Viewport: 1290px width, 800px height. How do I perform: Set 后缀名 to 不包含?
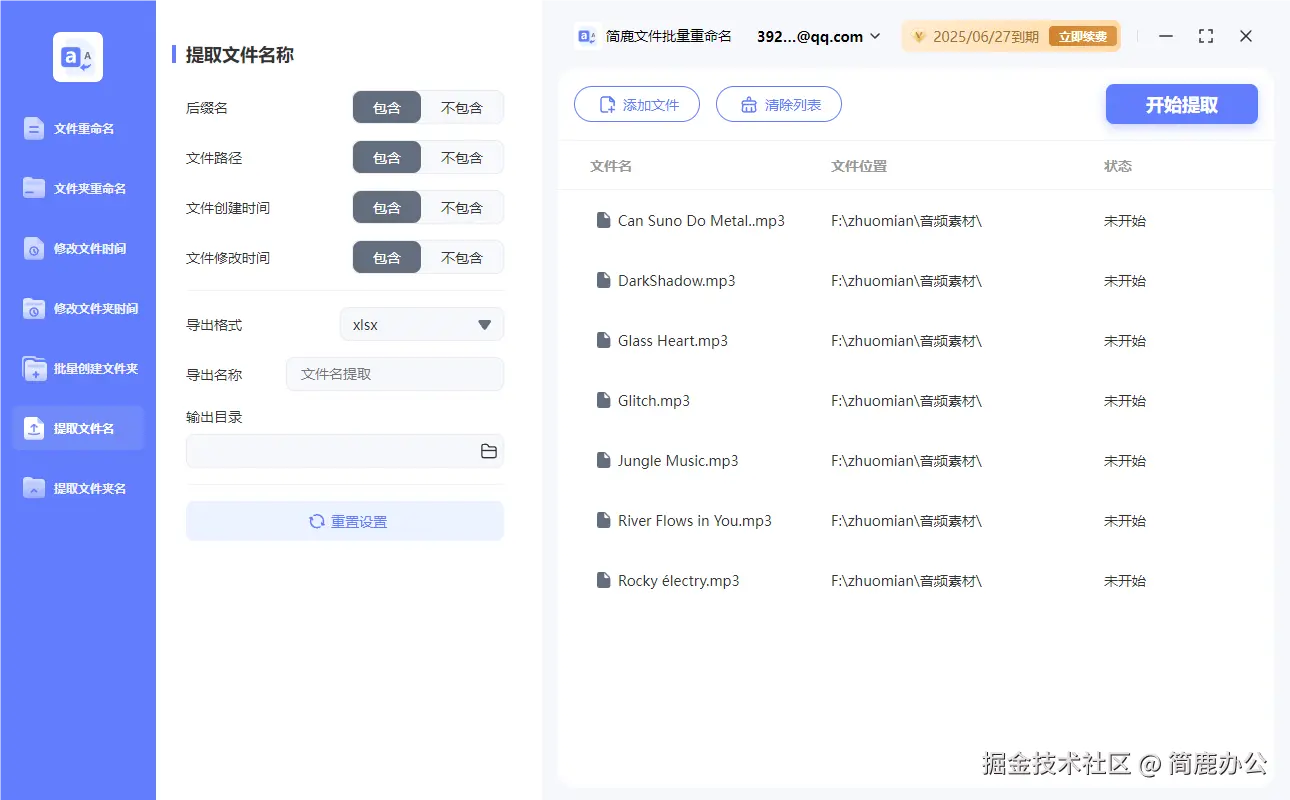pyautogui.click(x=462, y=107)
